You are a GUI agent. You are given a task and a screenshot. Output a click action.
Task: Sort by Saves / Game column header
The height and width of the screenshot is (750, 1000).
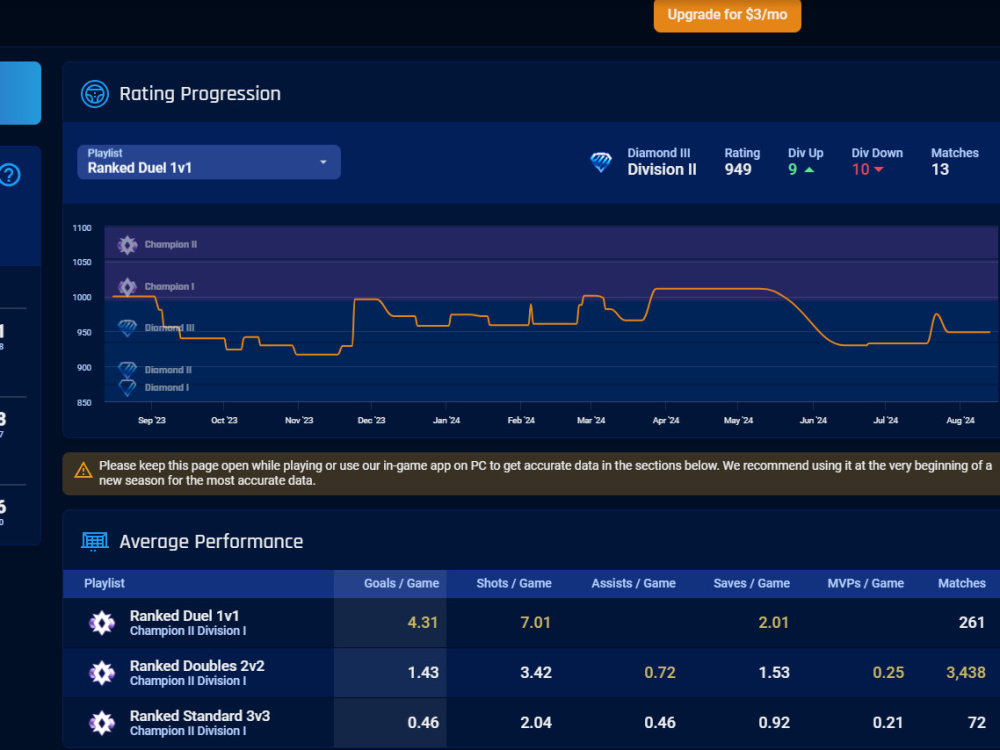[x=751, y=583]
